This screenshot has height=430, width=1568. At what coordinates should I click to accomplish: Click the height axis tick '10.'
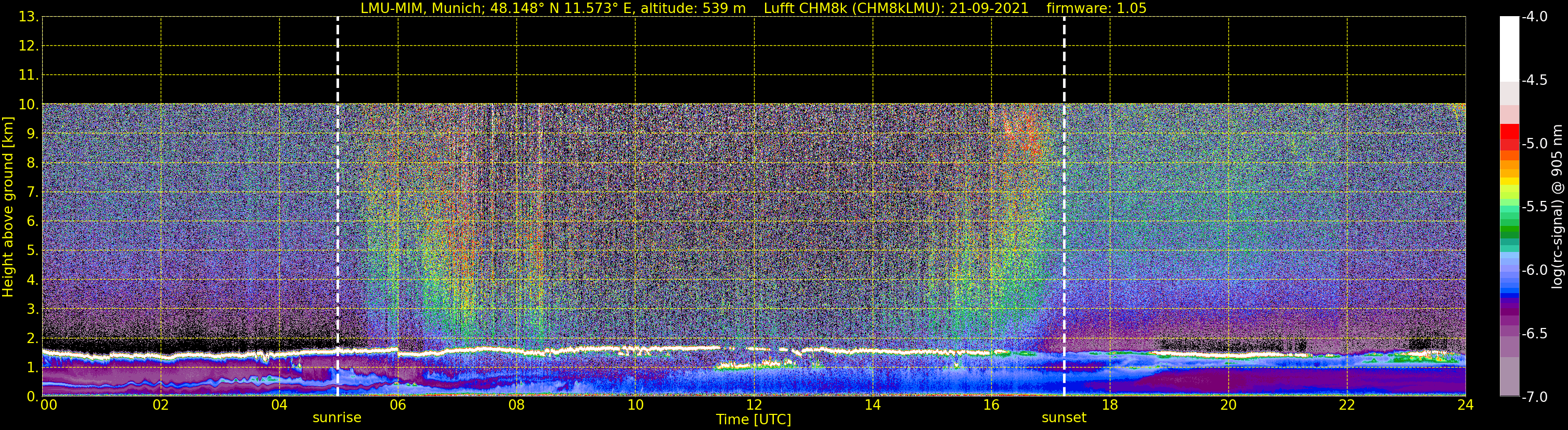[x=29, y=105]
